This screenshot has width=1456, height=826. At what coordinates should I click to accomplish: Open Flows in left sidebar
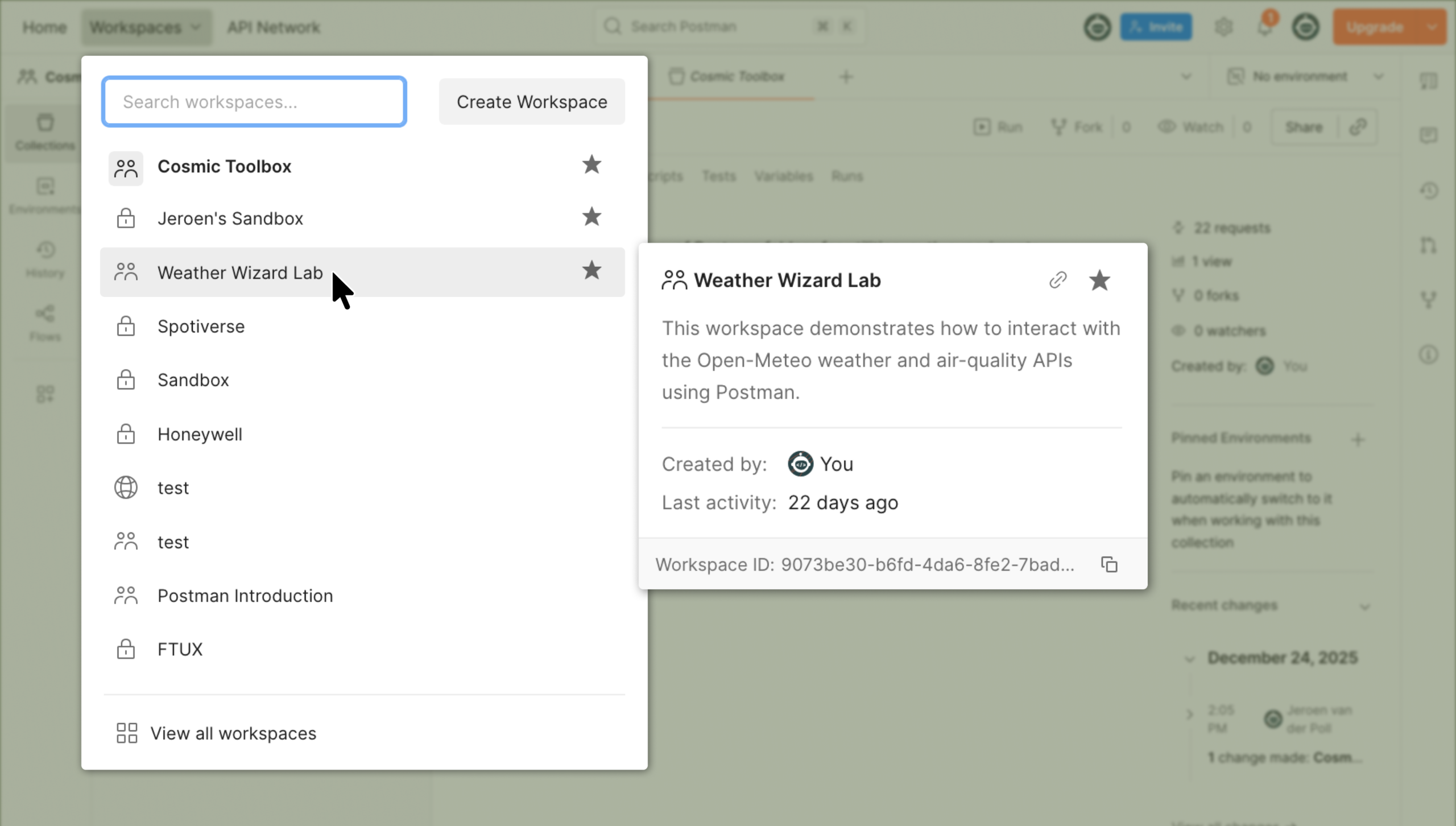pyautogui.click(x=45, y=323)
